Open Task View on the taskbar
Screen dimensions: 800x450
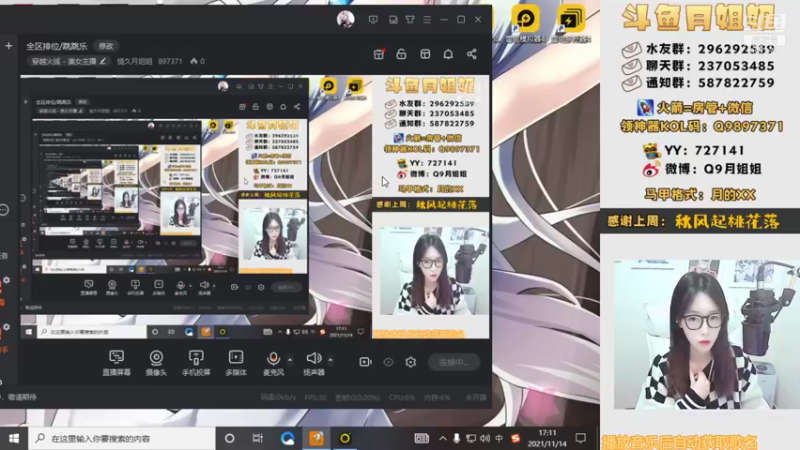click(x=258, y=438)
